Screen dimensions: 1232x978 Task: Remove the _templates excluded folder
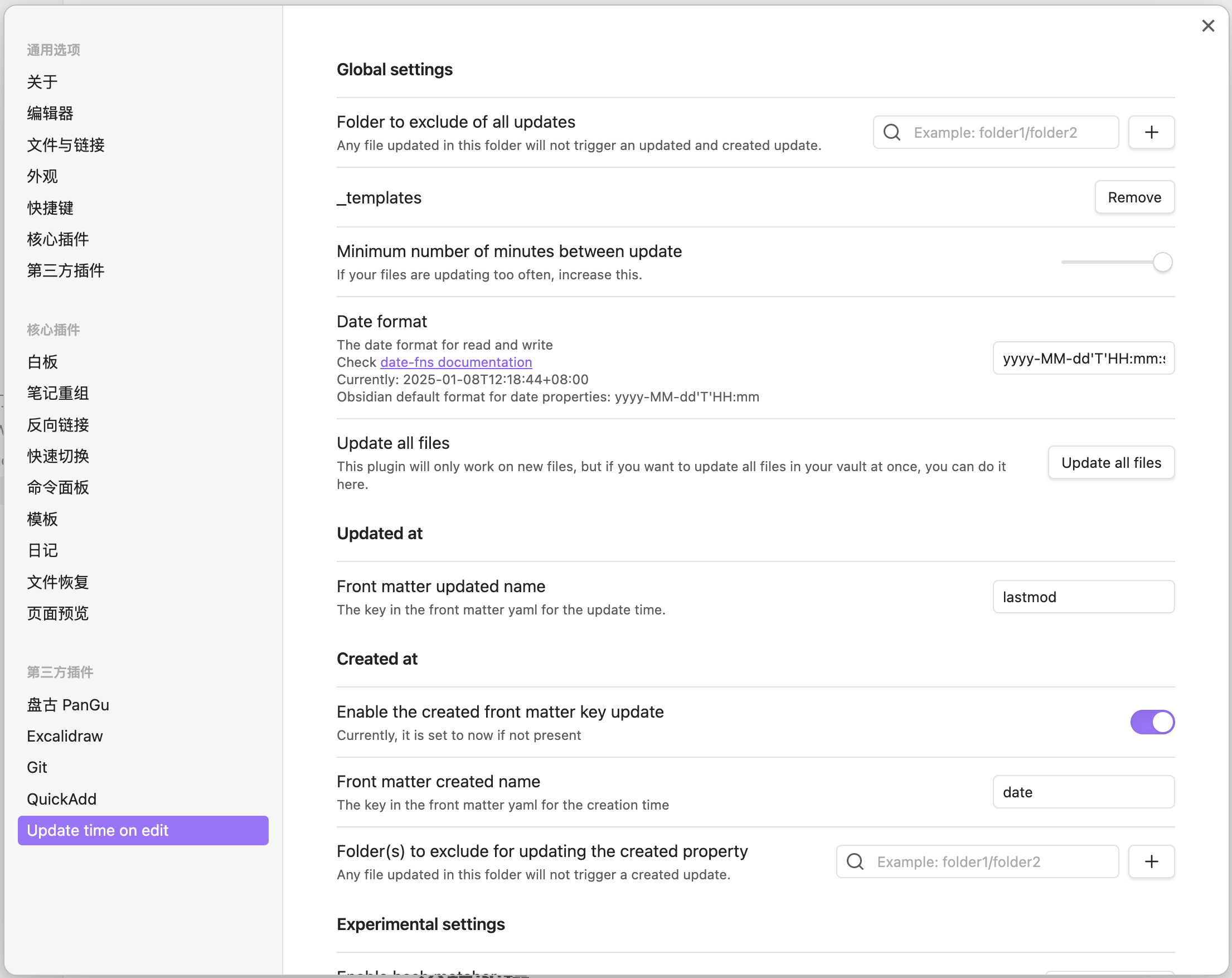(1134, 197)
